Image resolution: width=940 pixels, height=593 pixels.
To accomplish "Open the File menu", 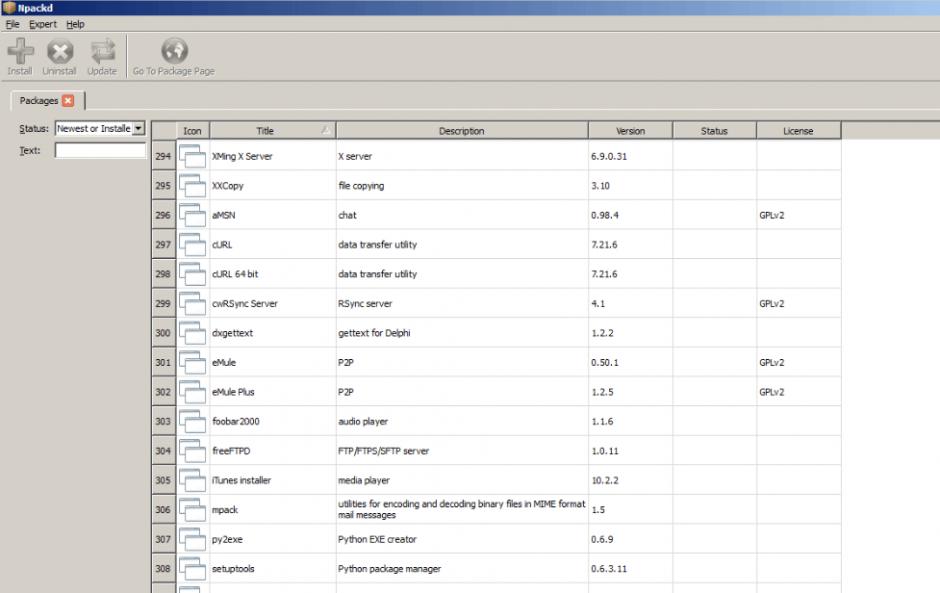I will 13,24.
